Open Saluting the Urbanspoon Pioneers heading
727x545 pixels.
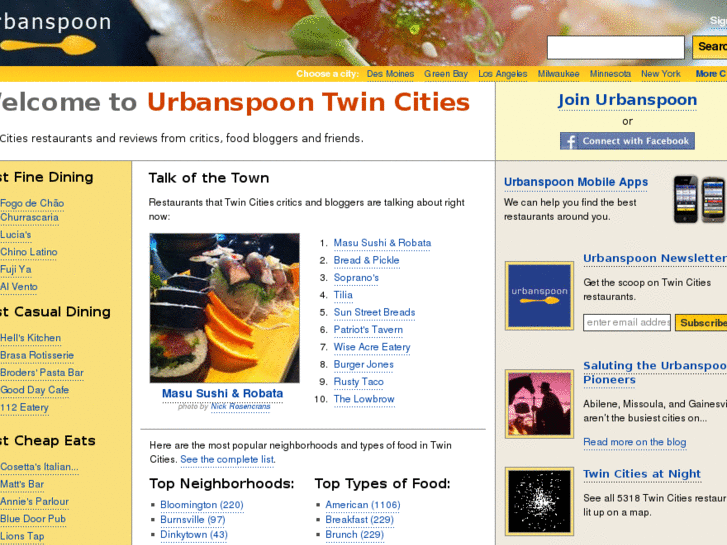tap(655, 372)
